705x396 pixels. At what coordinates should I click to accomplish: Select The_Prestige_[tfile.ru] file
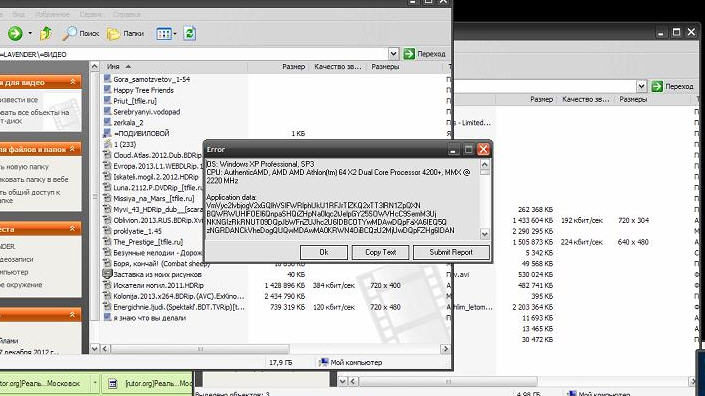(143, 242)
